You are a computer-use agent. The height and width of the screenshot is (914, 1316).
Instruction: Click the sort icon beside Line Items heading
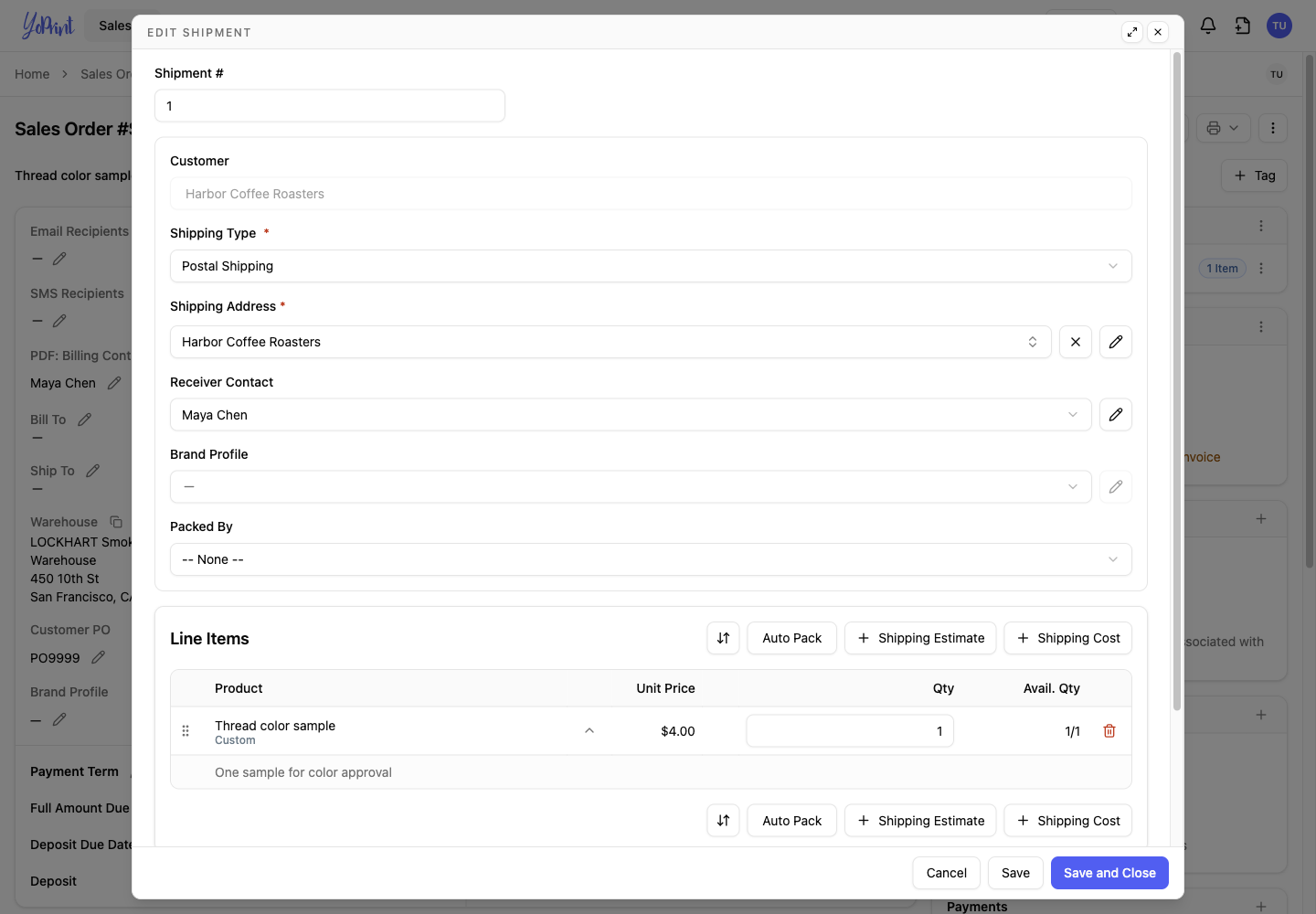click(x=723, y=638)
